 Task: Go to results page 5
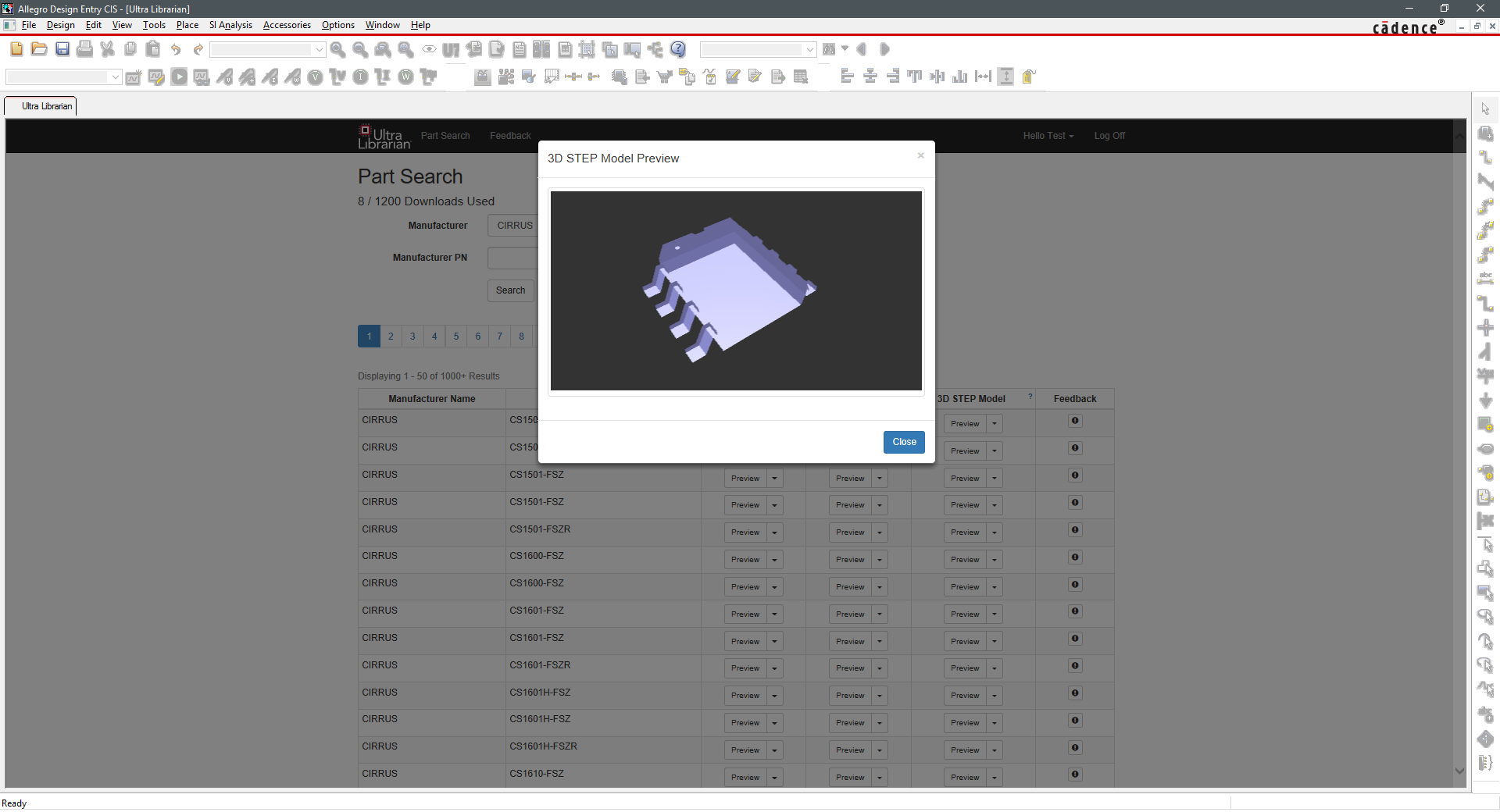[456, 337]
